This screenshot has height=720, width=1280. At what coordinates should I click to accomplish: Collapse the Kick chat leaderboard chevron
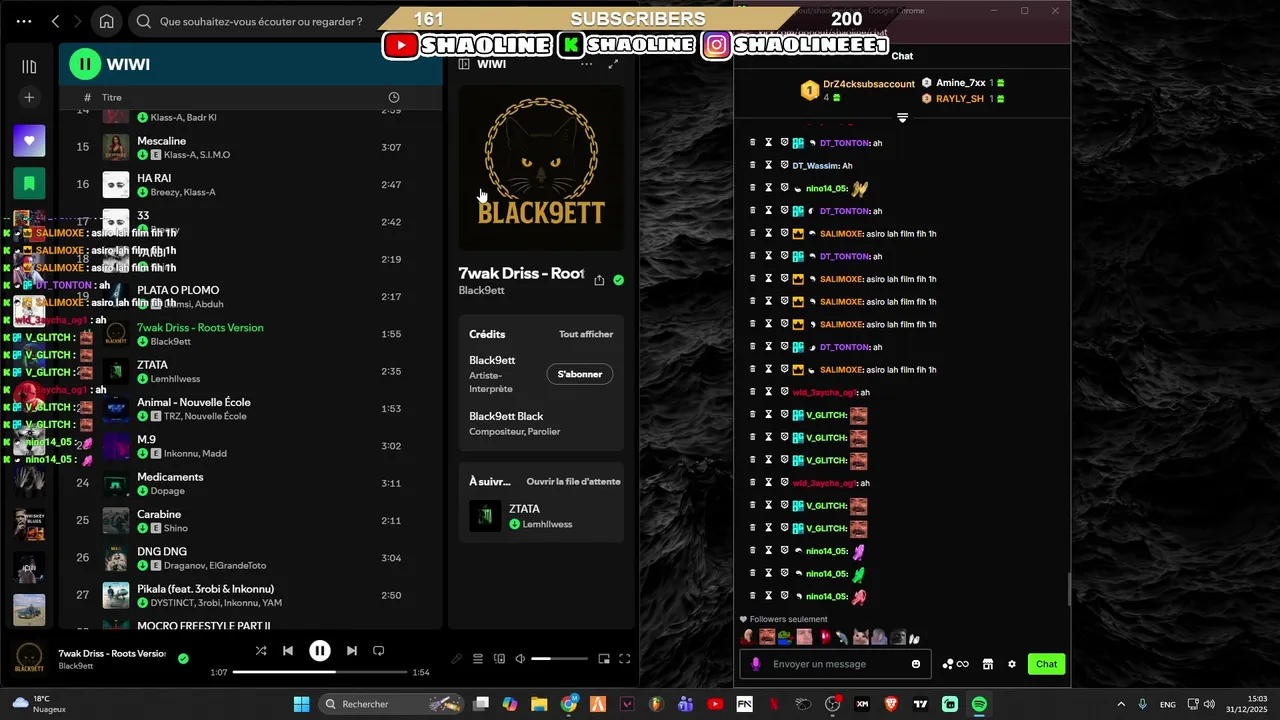[x=902, y=118]
